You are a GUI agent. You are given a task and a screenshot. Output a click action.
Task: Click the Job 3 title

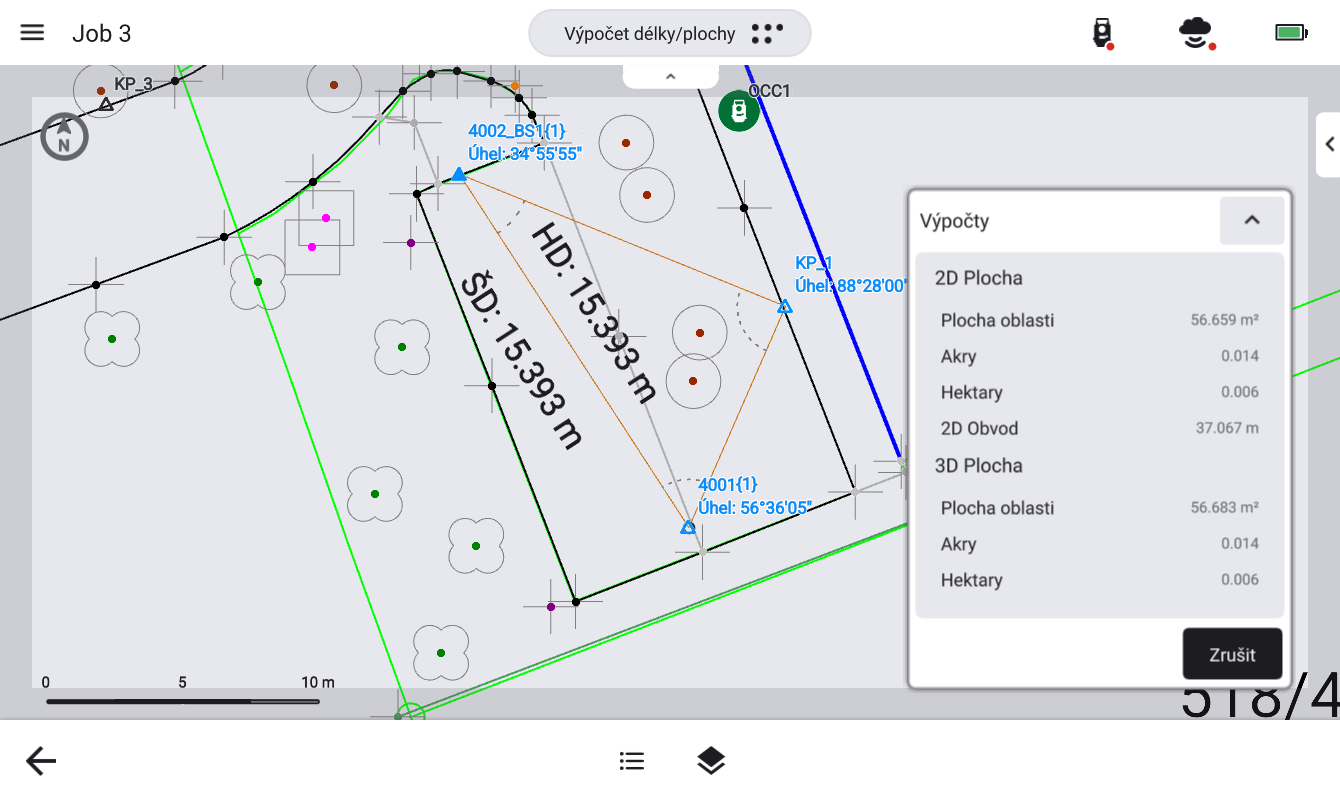[x=101, y=33]
